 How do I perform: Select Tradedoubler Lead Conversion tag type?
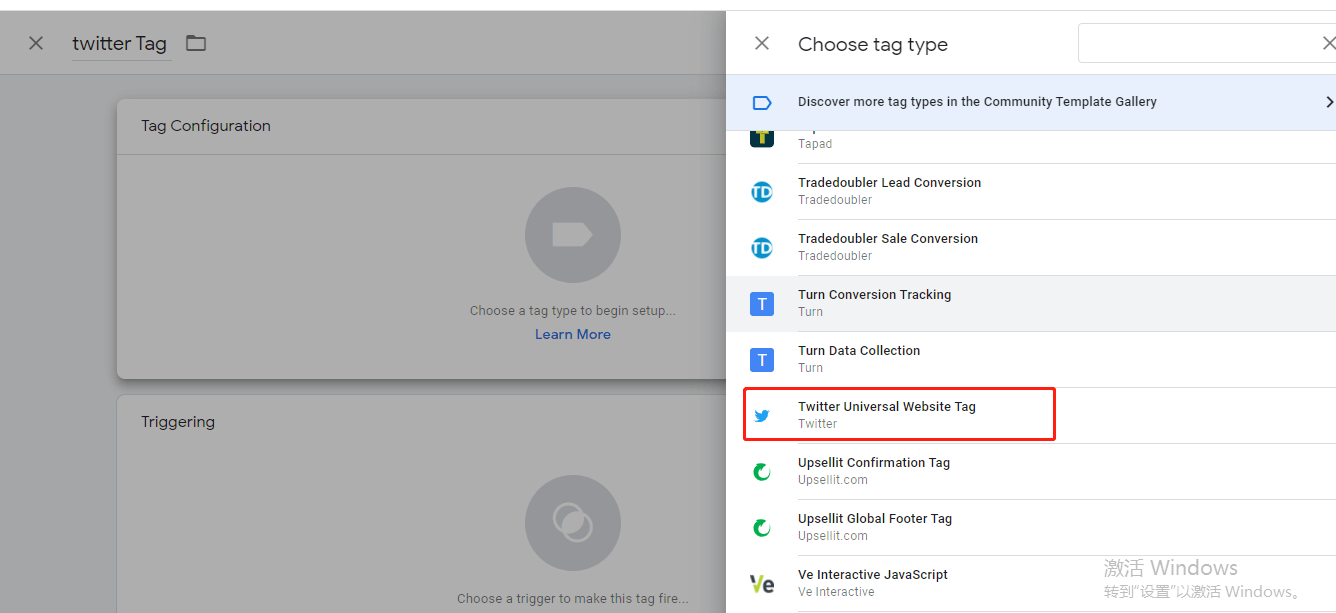(x=1031, y=191)
